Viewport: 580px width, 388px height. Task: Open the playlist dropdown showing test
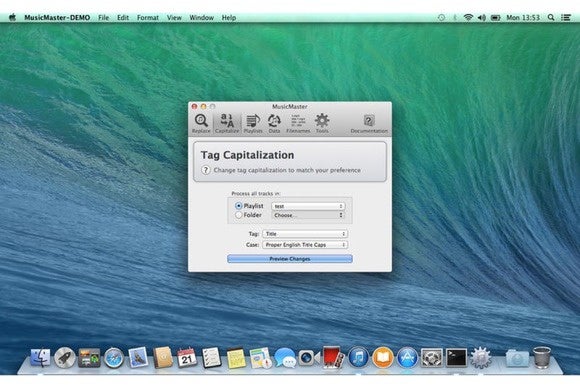[308, 206]
